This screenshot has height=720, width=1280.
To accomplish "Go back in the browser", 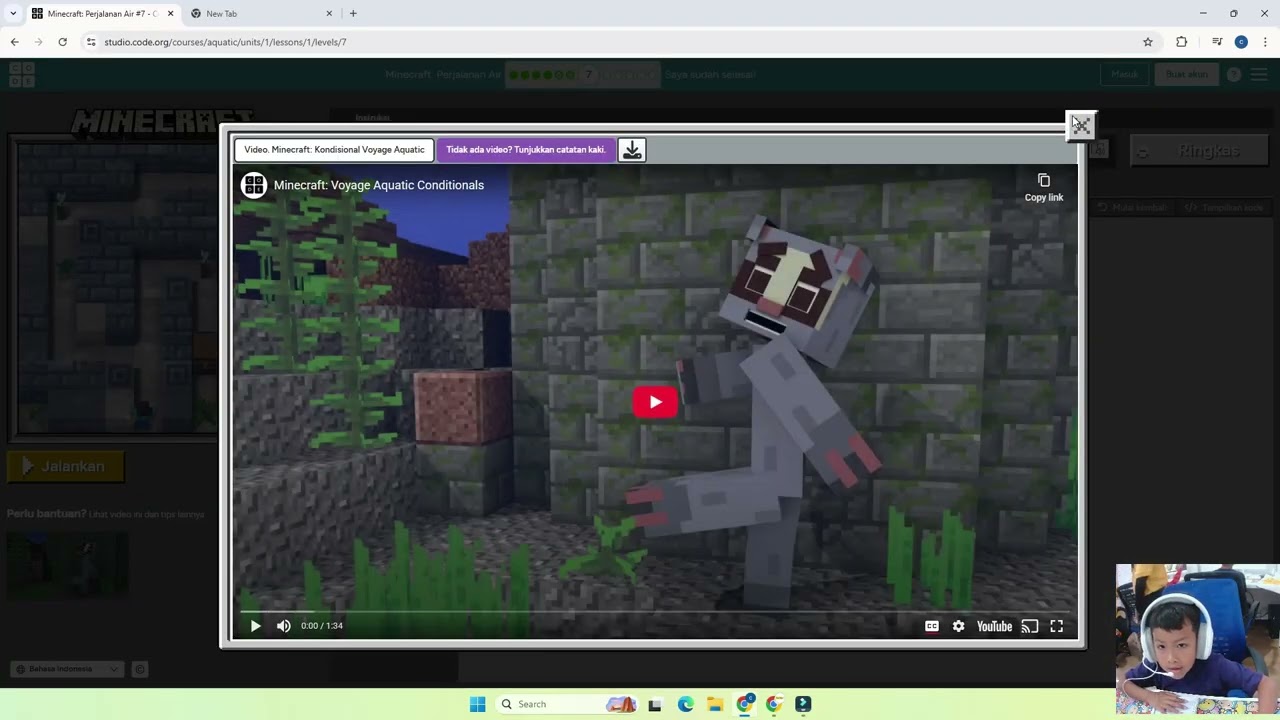I will coord(14,42).
